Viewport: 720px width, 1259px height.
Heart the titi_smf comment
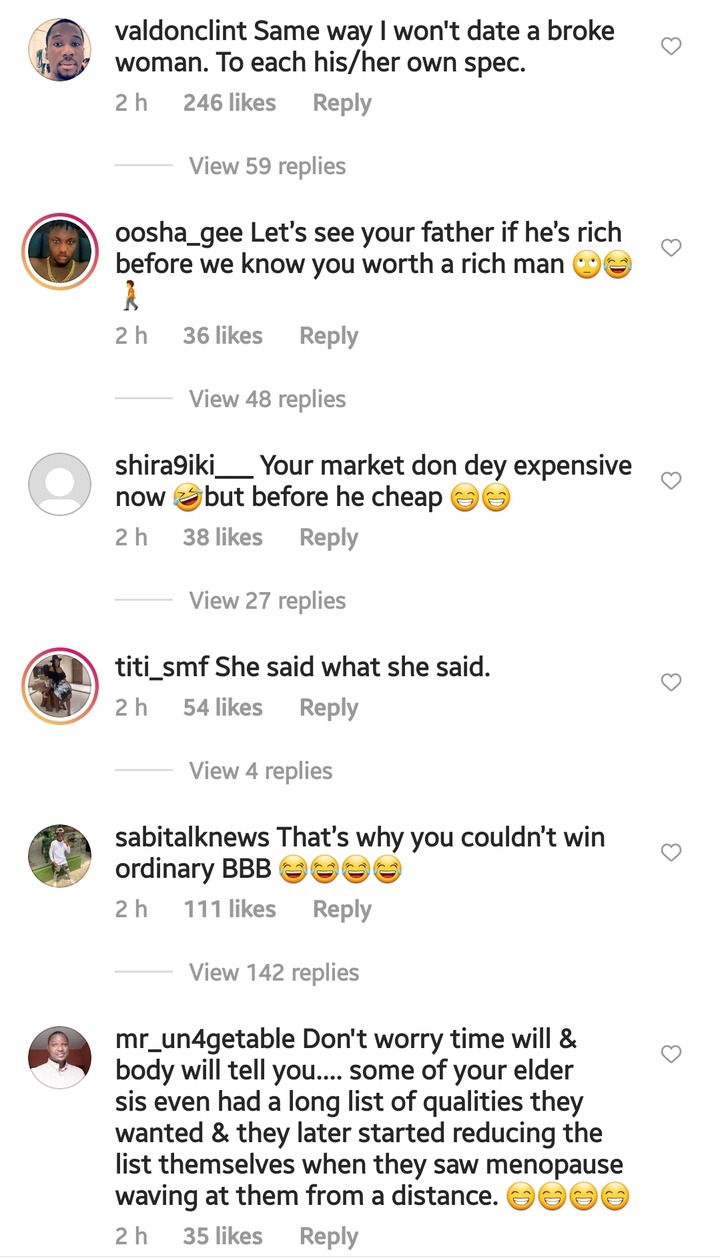(x=672, y=682)
